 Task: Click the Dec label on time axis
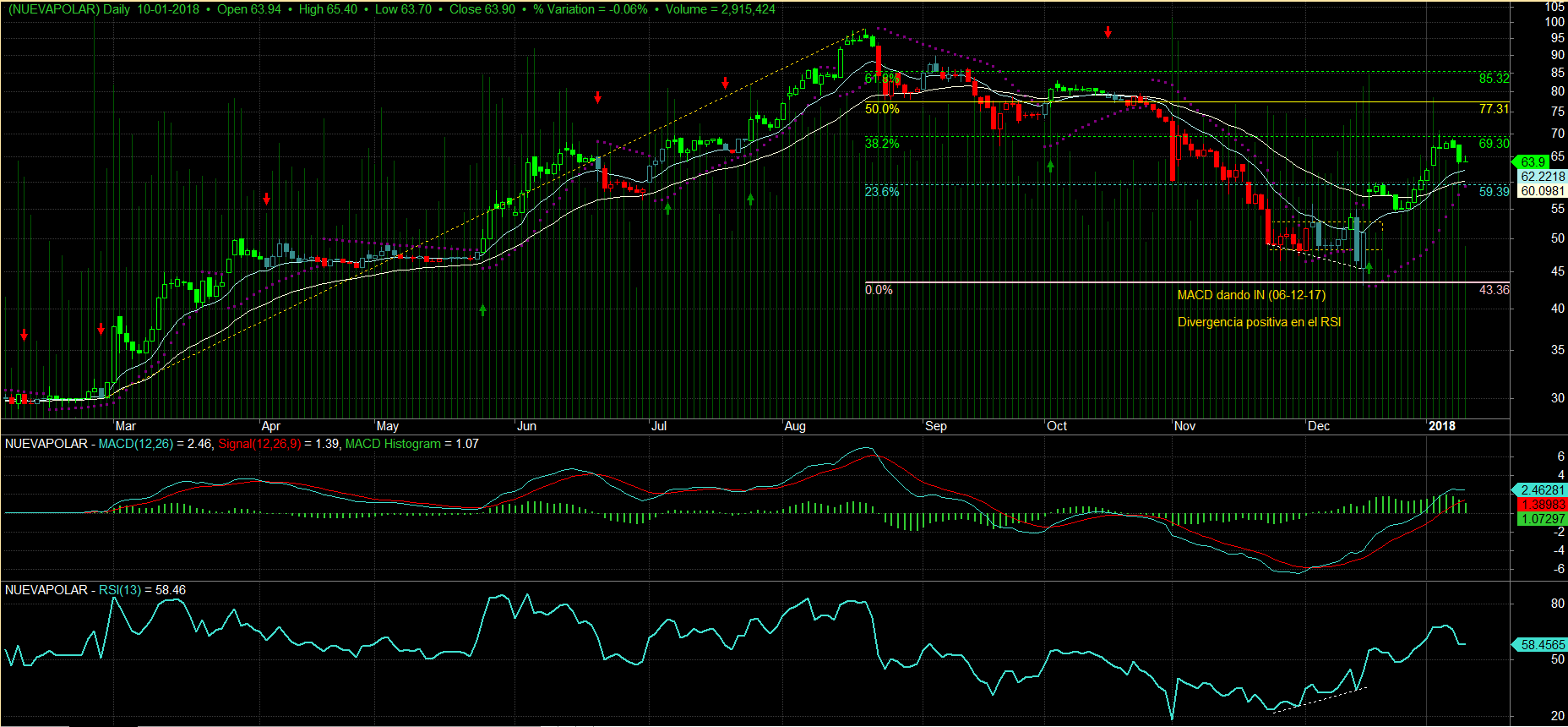click(x=1319, y=426)
